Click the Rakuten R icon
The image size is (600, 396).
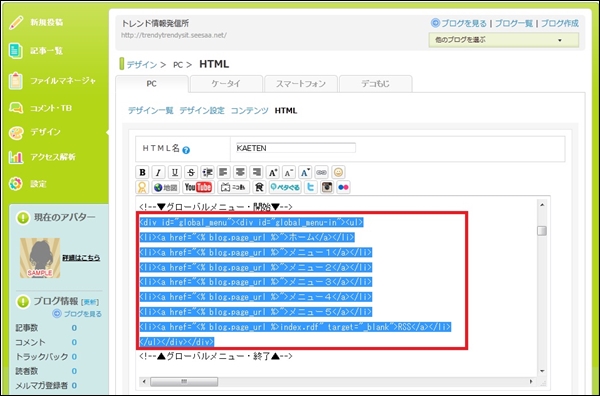(259, 187)
